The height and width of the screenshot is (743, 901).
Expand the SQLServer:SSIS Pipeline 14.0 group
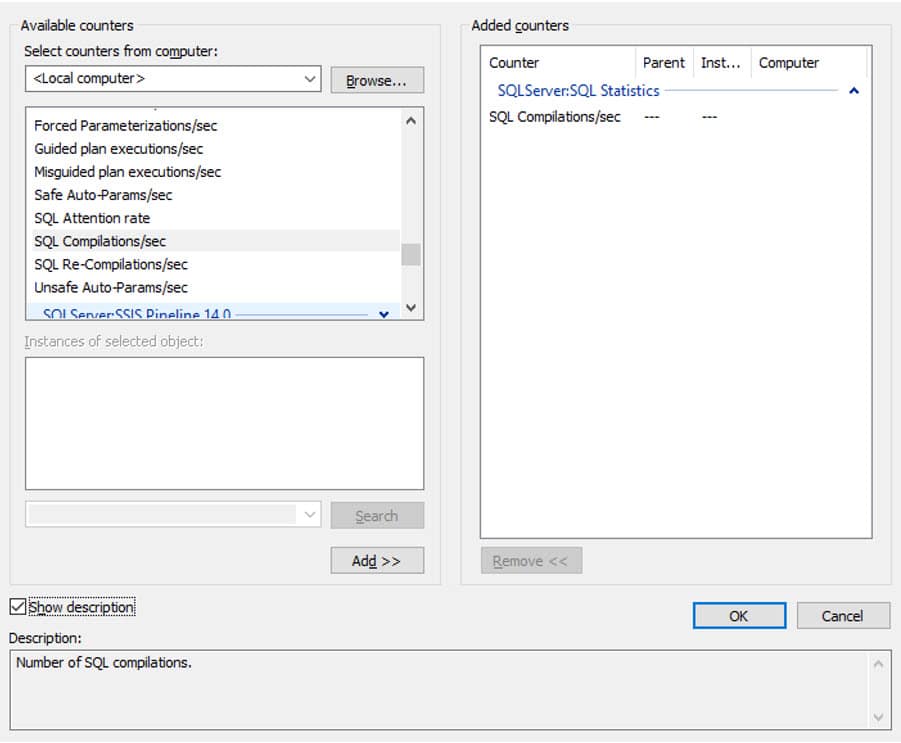coord(384,314)
